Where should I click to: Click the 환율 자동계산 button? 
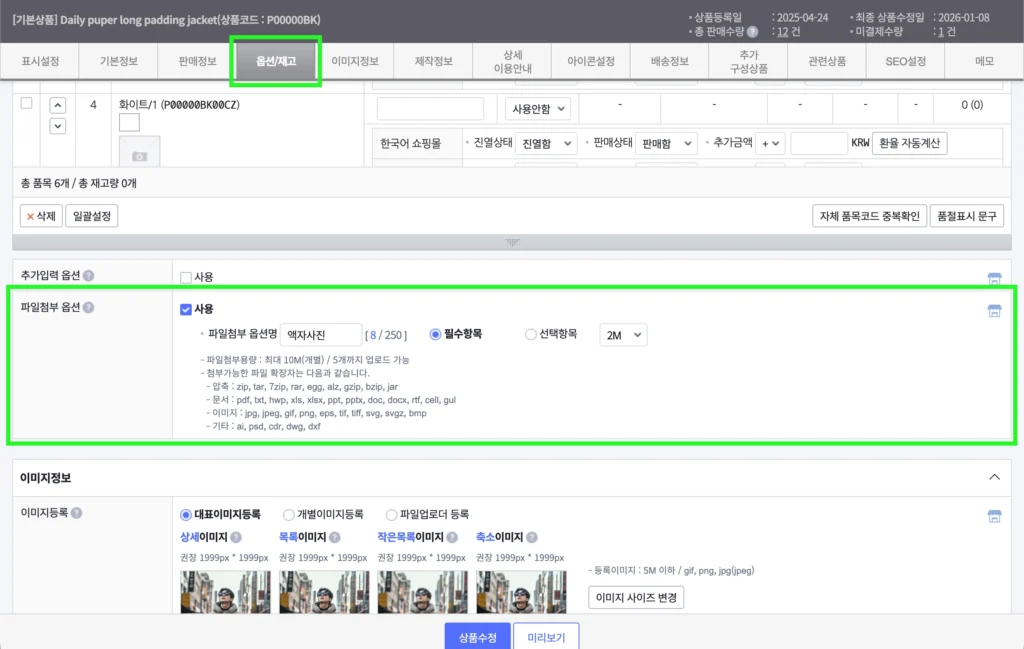pyautogui.click(x=911, y=143)
